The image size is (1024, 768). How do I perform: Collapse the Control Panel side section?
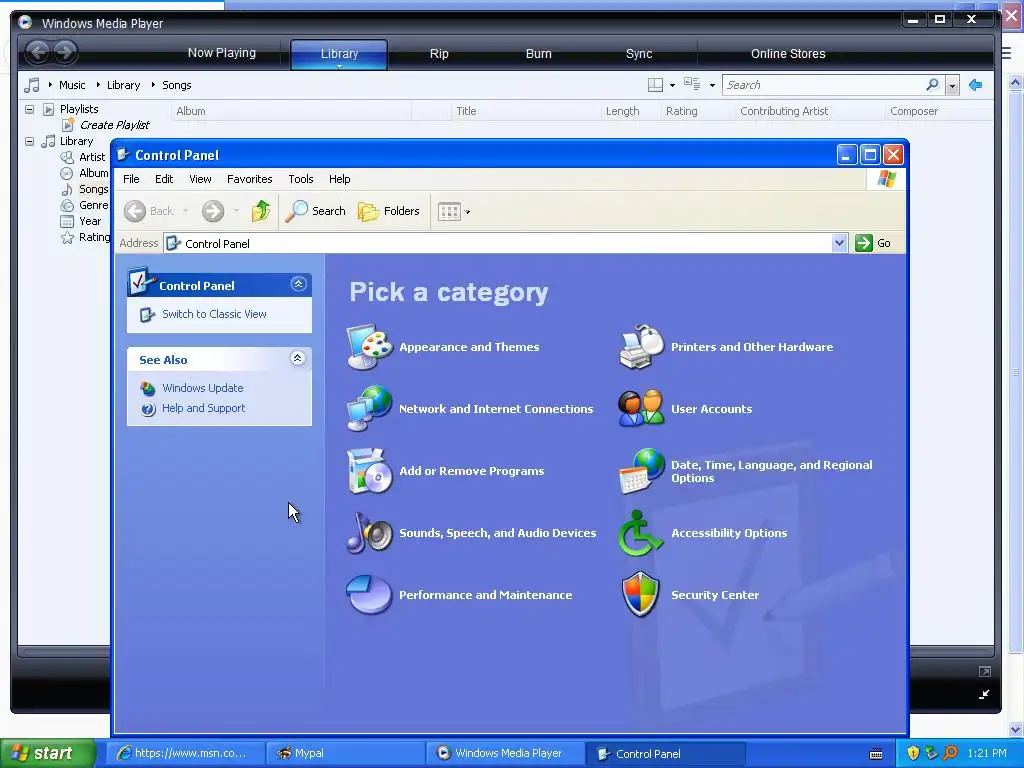tap(298, 284)
